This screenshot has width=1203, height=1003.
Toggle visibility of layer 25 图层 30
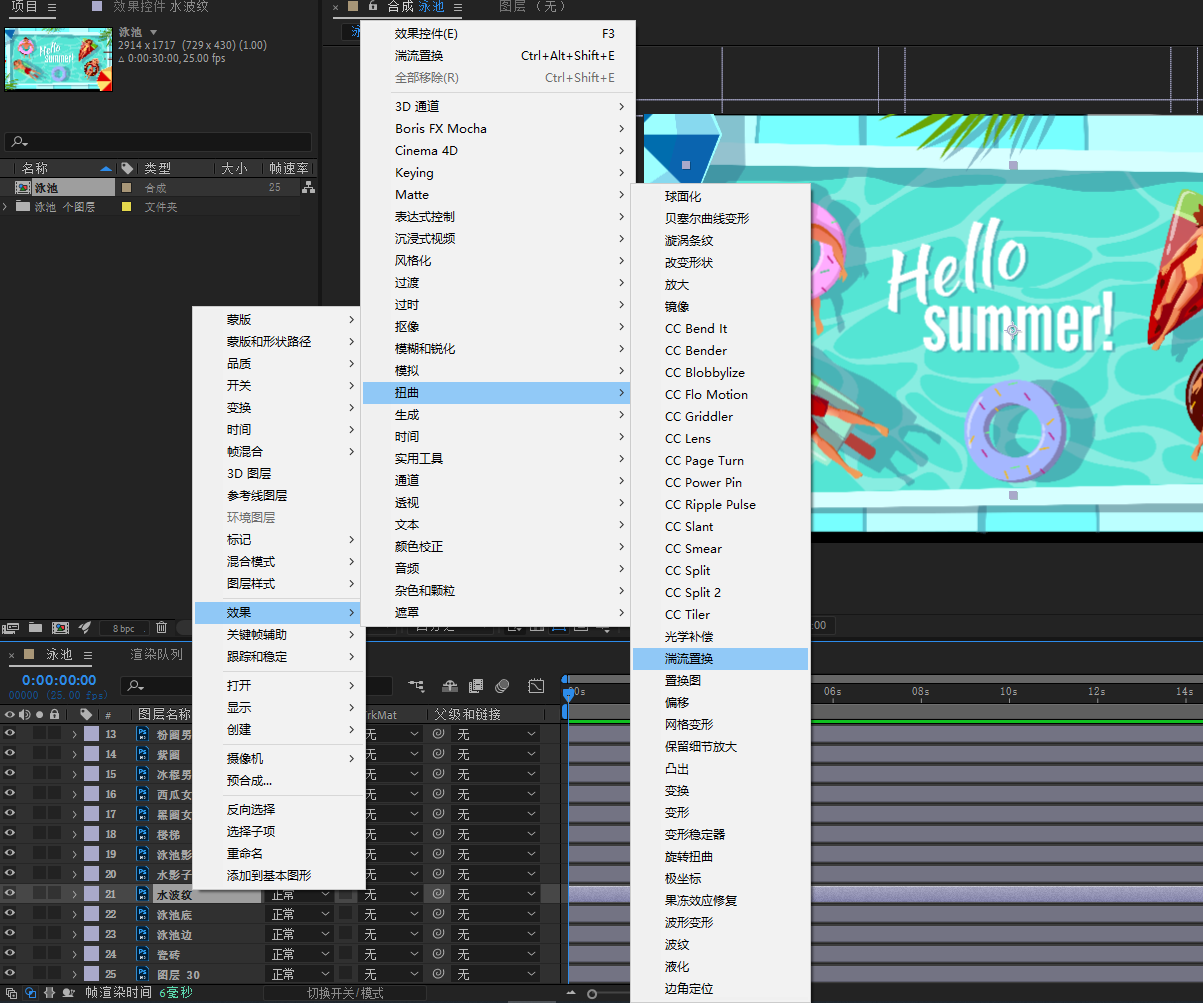click(x=10, y=974)
